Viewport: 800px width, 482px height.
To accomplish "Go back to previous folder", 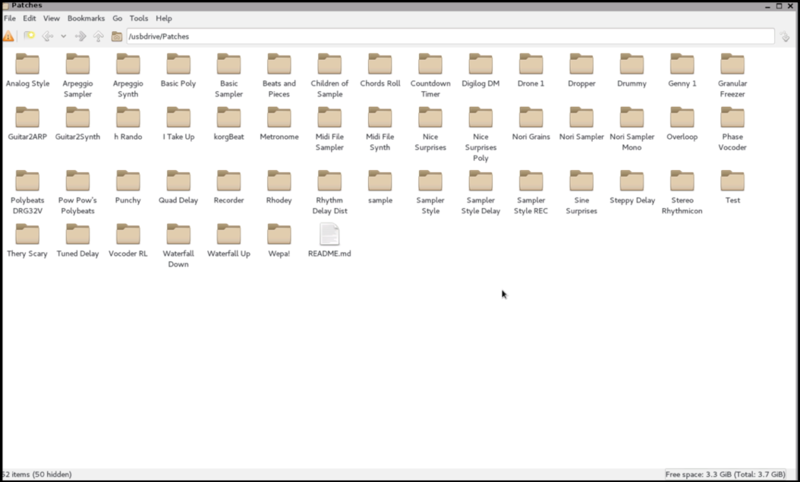I will 47,36.
